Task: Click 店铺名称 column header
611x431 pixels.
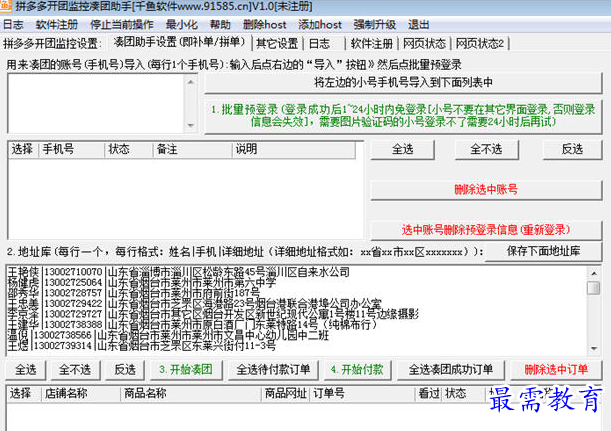Action: (x=81, y=394)
